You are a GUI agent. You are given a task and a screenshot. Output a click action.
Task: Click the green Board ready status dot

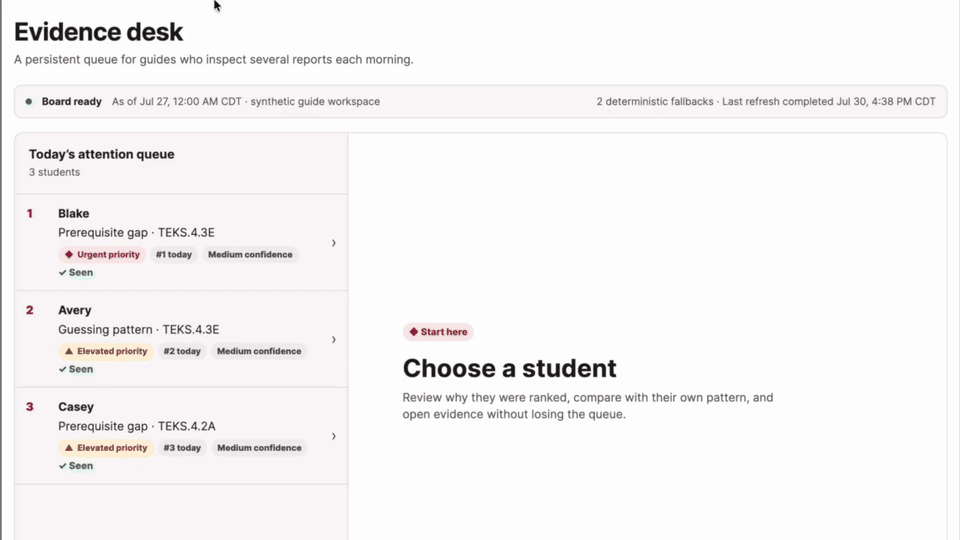[29, 102]
